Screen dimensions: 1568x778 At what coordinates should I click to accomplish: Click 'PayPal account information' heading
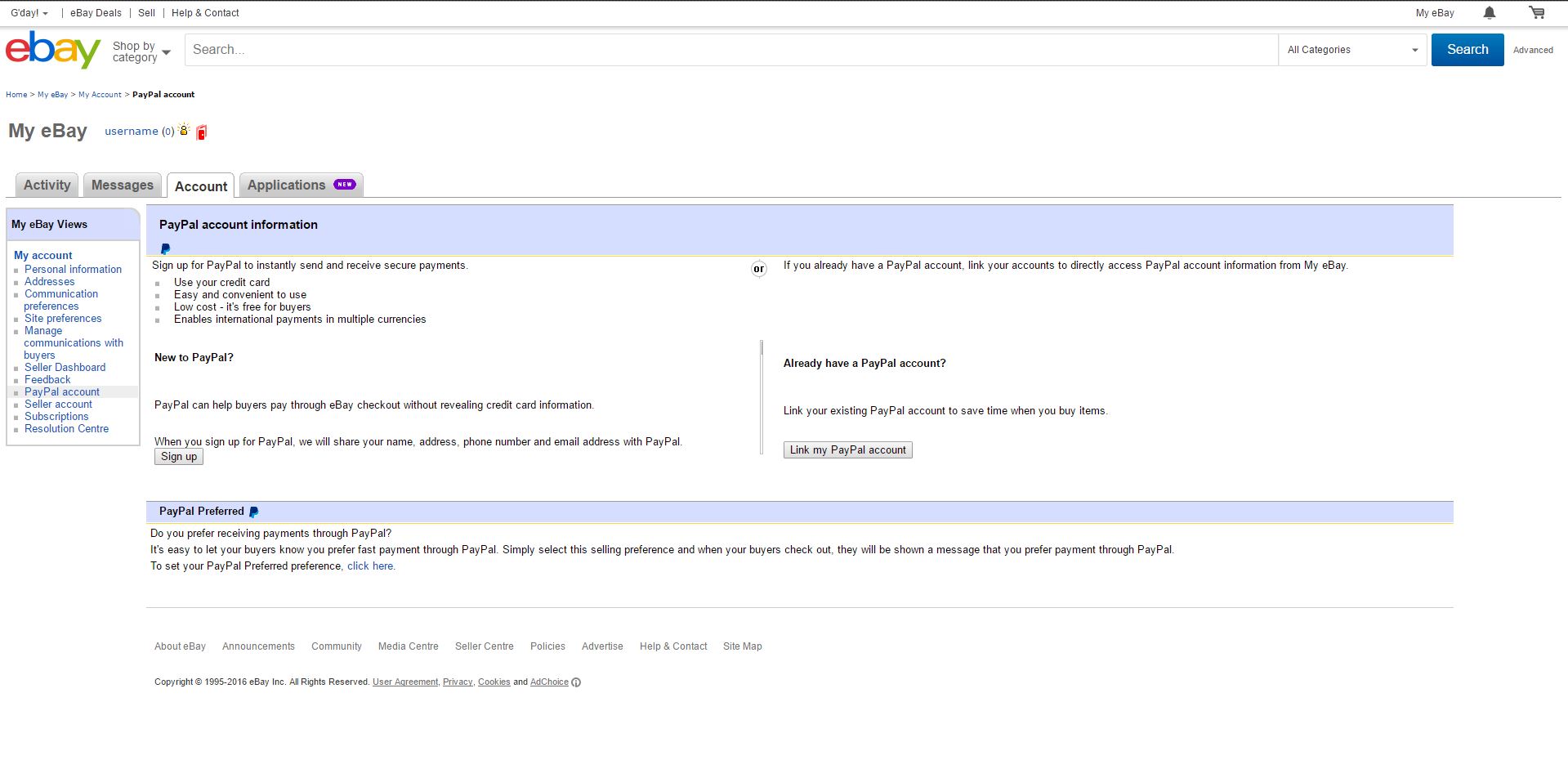tap(239, 225)
